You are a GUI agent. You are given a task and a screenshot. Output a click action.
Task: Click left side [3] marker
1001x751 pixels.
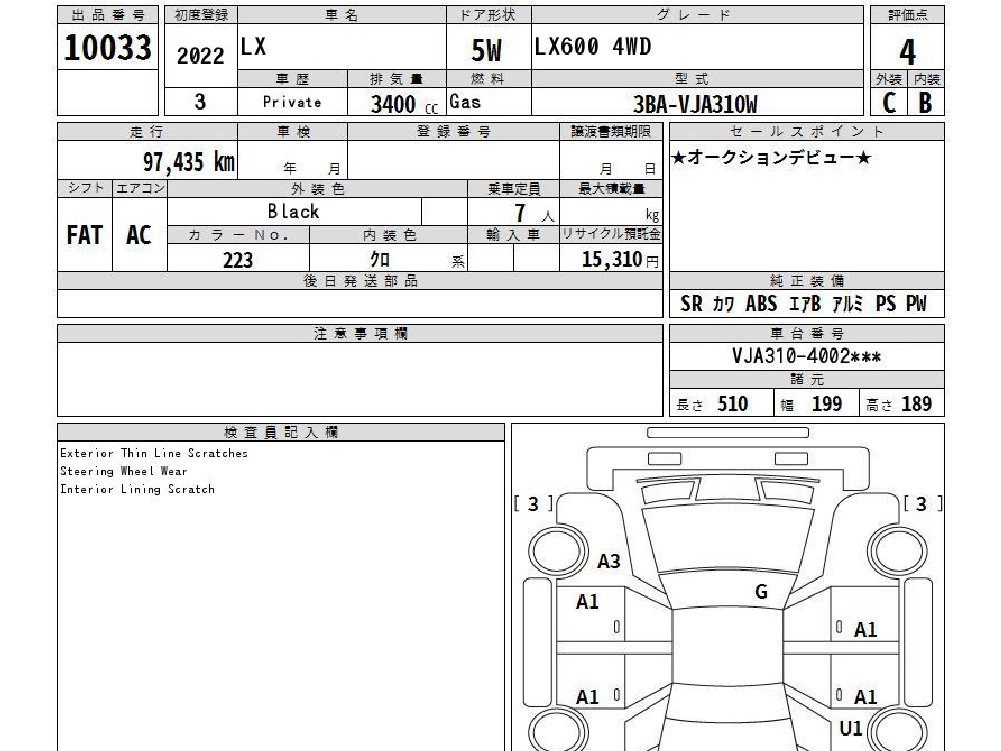533,504
